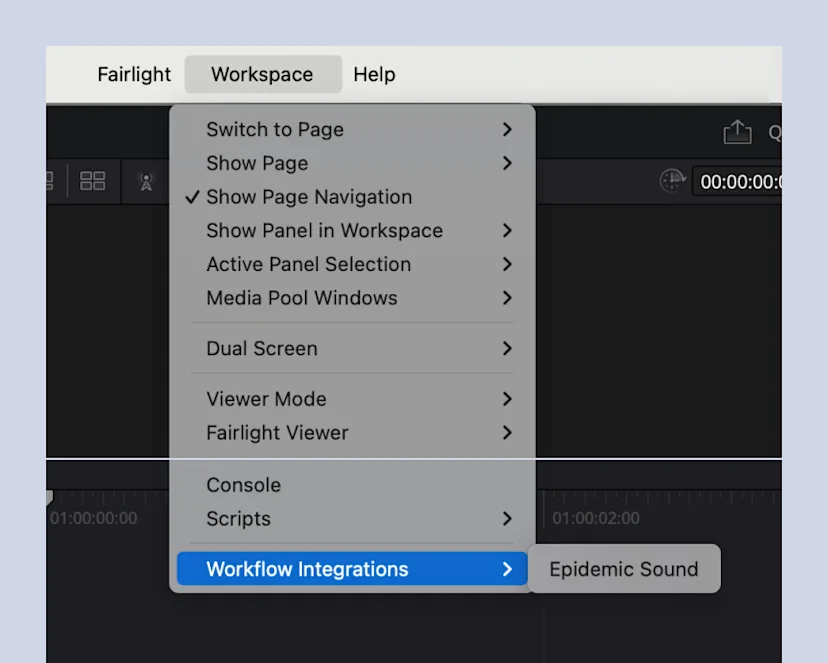This screenshot has height=663, width=828.
Task: Open the Viewer Mode submenu
Action: [x=266, y=399]
